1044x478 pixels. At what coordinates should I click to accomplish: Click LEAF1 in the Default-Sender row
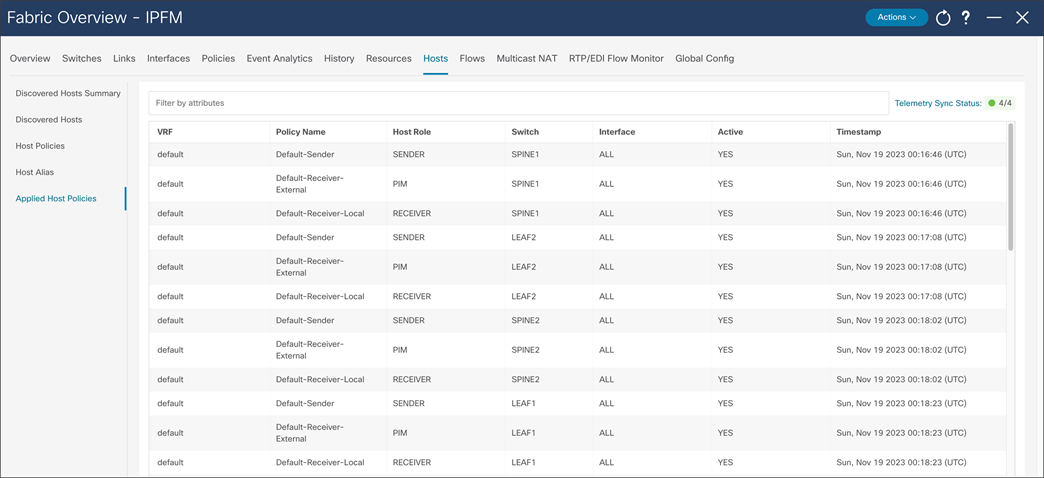tap(523, 403)
